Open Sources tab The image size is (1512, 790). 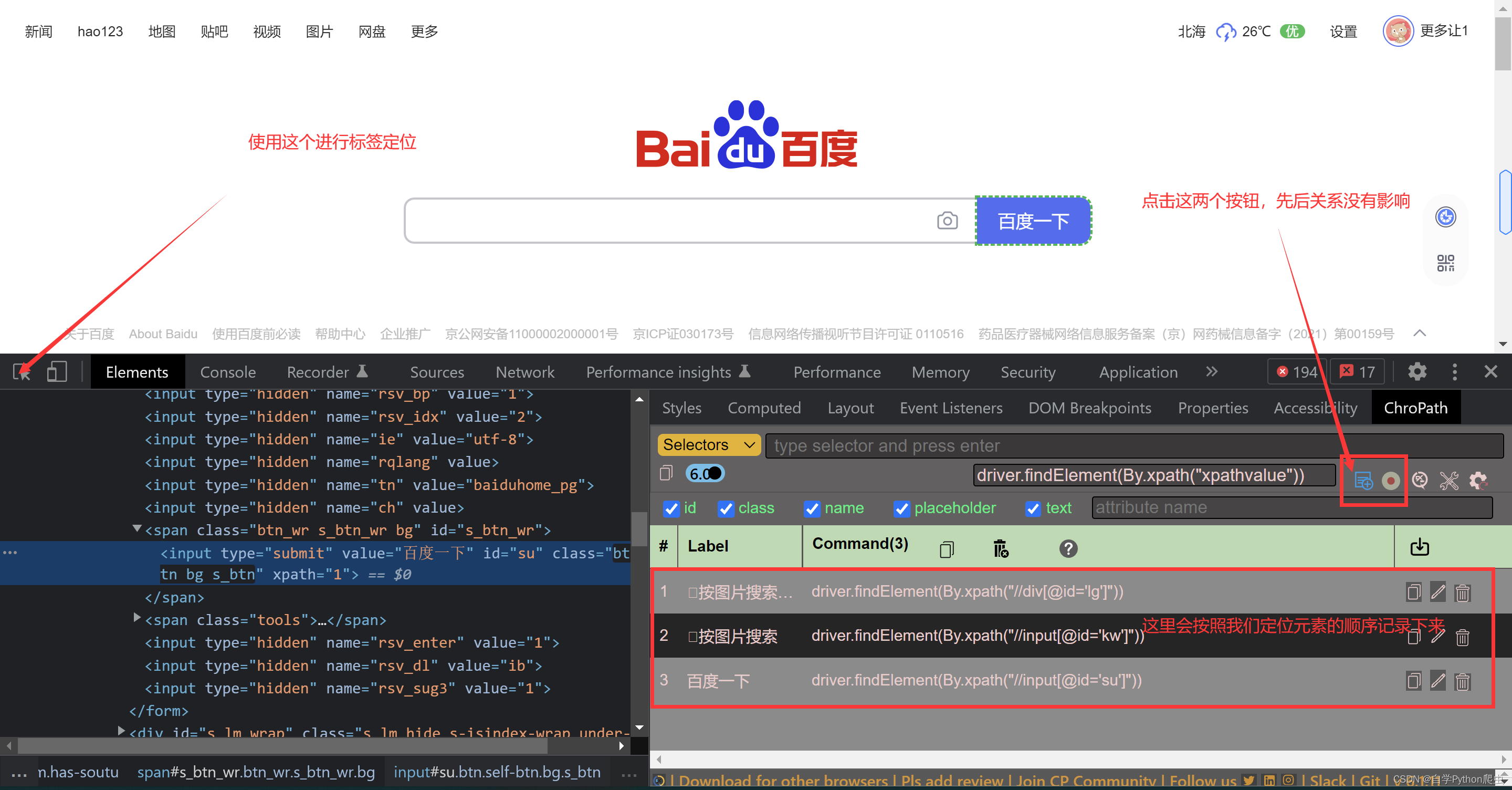coord(437,372)
